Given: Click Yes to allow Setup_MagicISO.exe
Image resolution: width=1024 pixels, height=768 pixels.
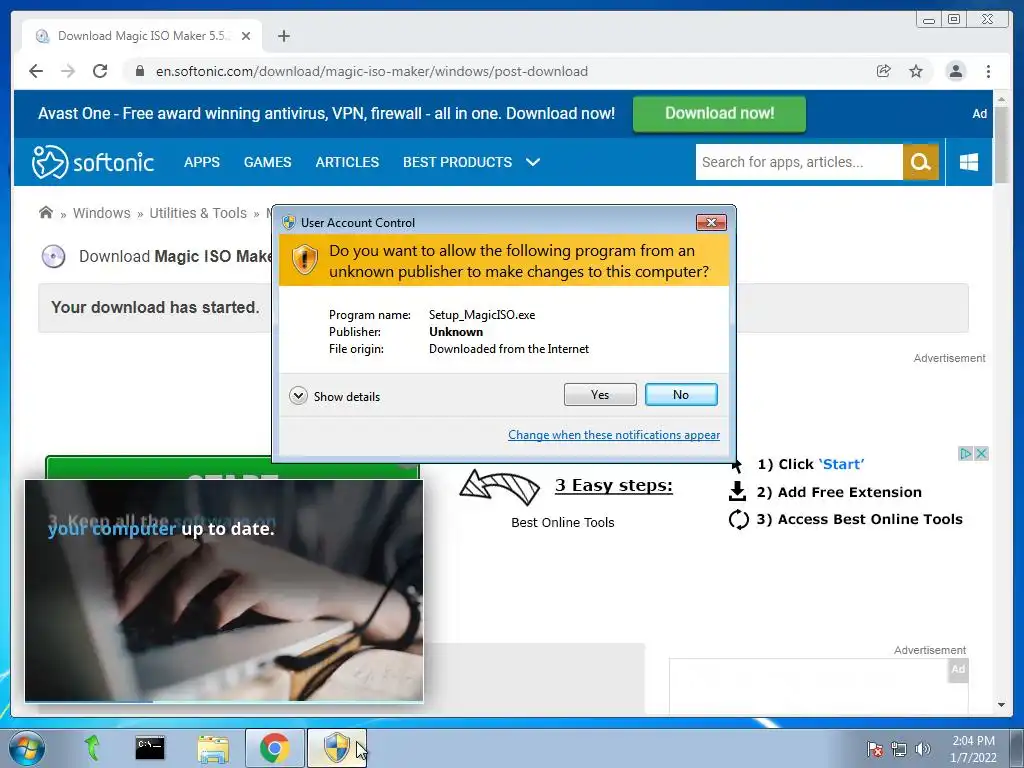Looking at the screenshot, I should pos(600,394).
